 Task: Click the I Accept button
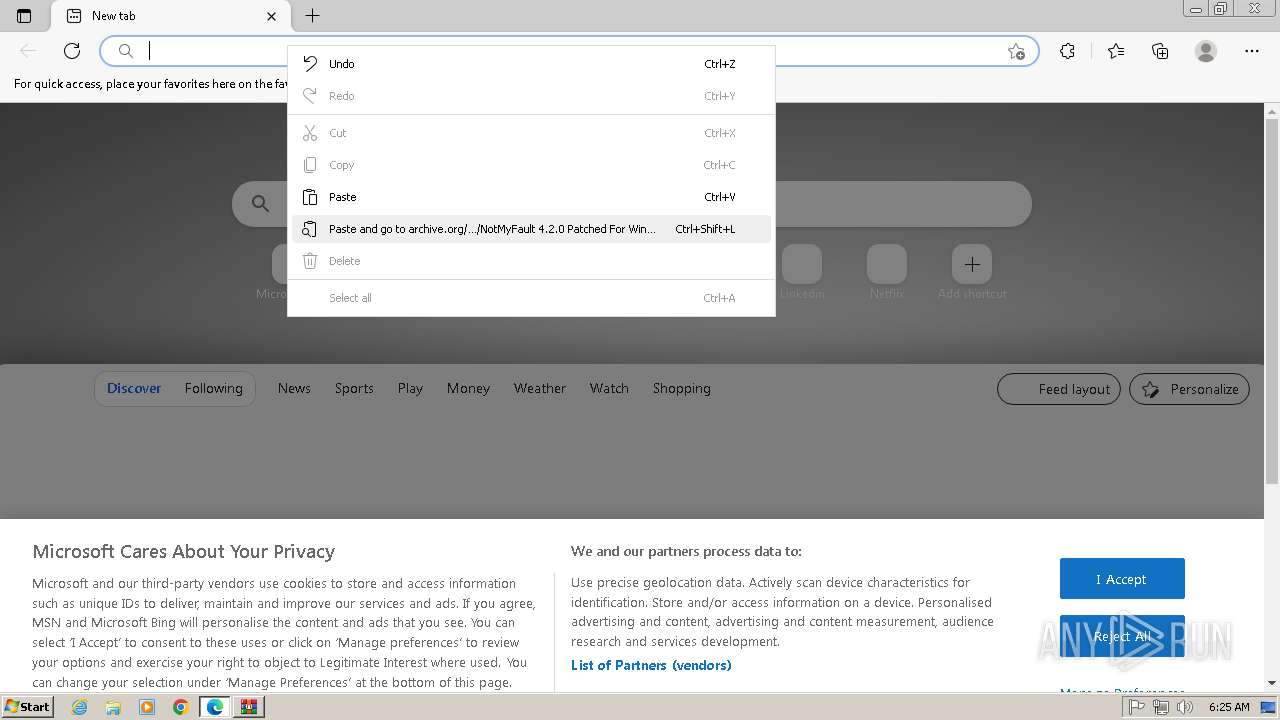(x=1122, y=579)
